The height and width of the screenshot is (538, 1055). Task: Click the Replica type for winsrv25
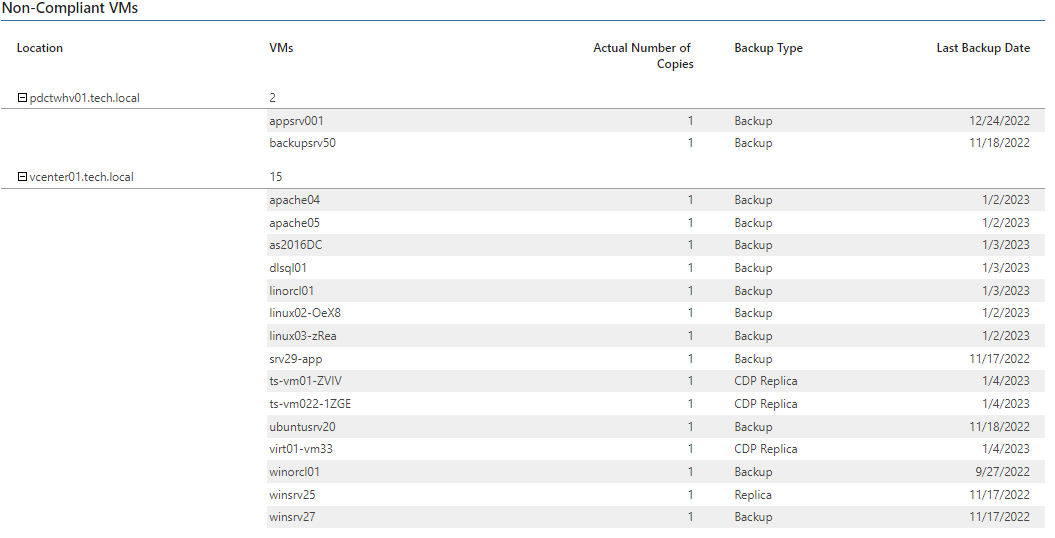(753, 495)
